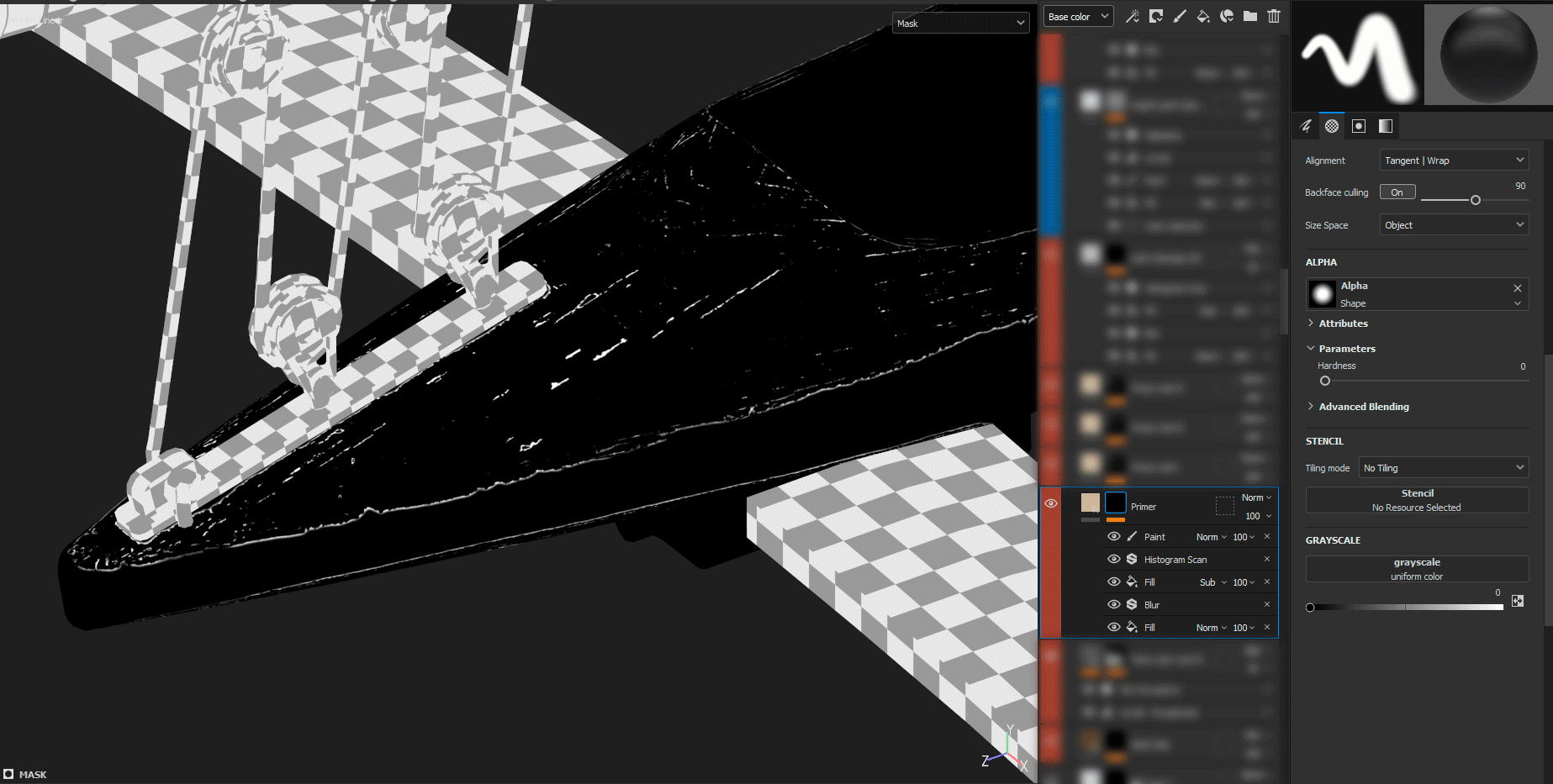Open the Alignment Tangent | Wrap dropdown
1553x784 pixels.
point(1454,160)
